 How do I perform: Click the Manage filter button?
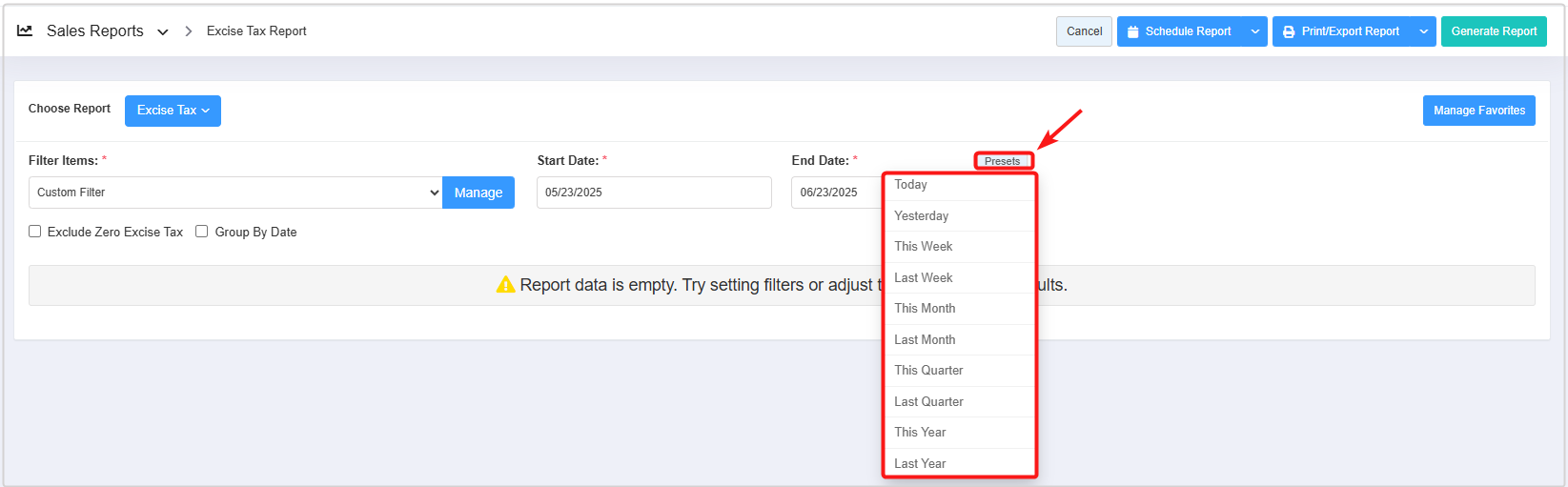pos(479,193)
